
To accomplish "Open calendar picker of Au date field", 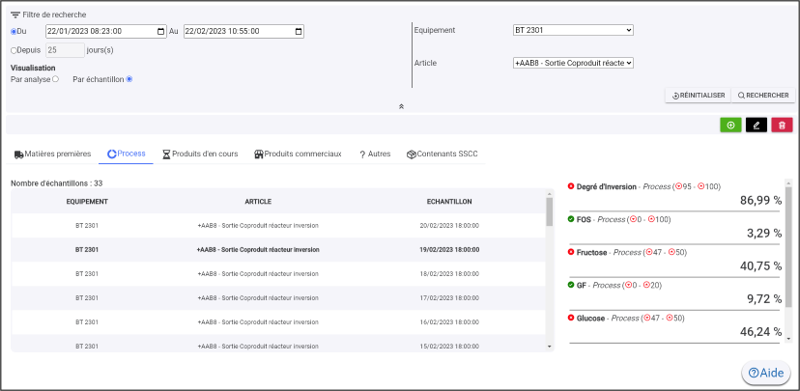I will [298, 31].
